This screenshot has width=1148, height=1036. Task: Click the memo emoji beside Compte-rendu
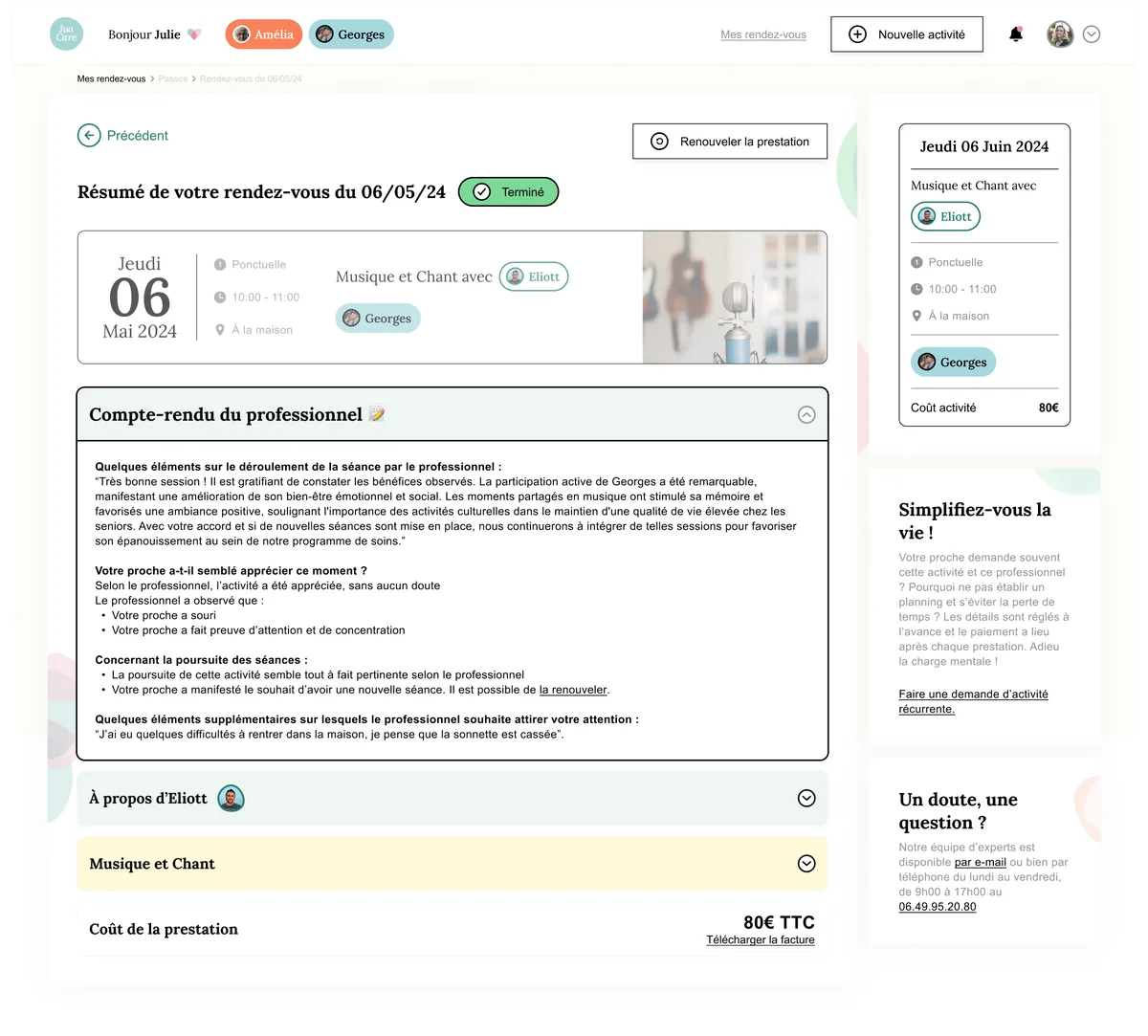pos(377,414)
